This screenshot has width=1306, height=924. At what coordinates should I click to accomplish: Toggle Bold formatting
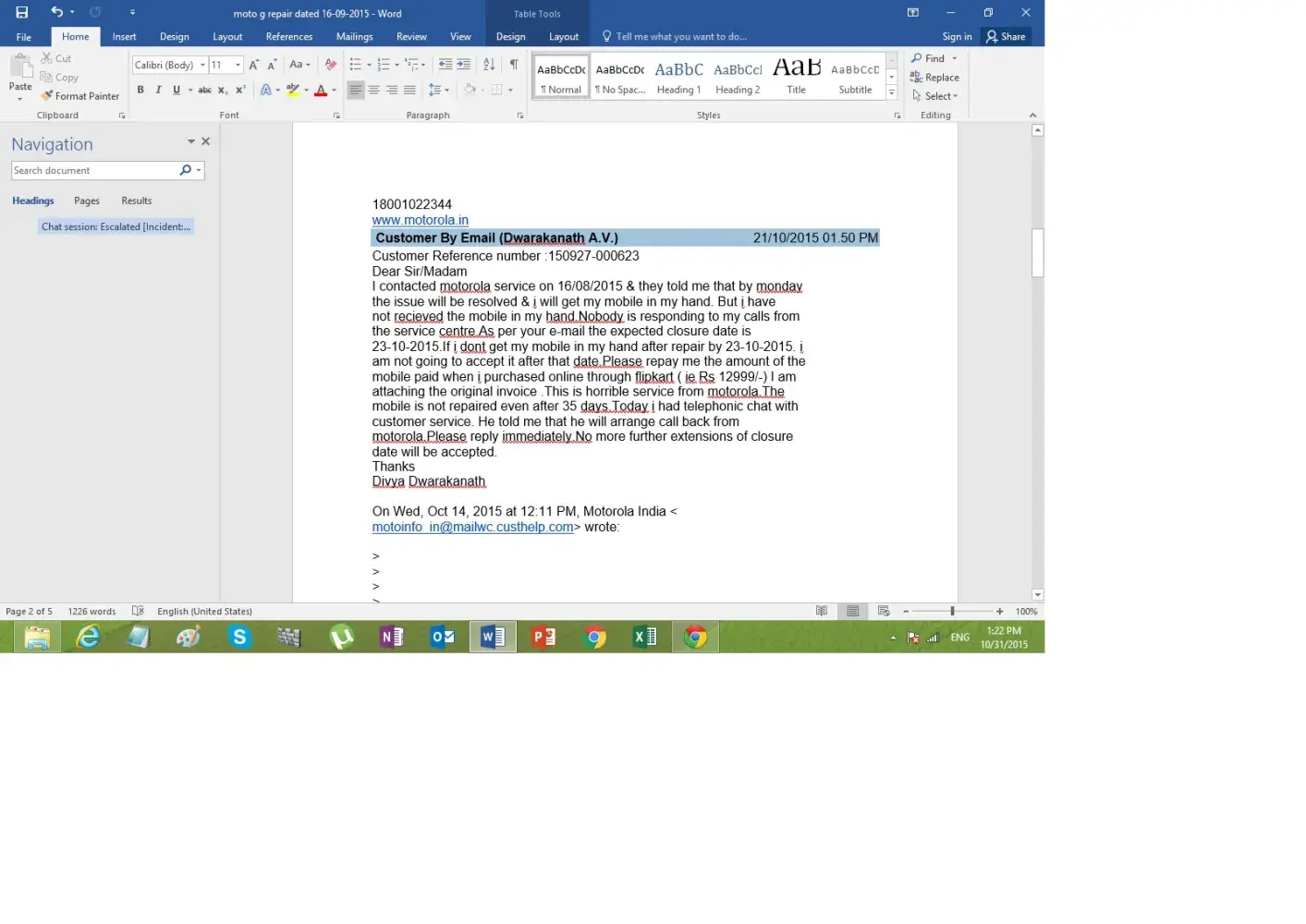pyautogui.click(x=140, y=91)
